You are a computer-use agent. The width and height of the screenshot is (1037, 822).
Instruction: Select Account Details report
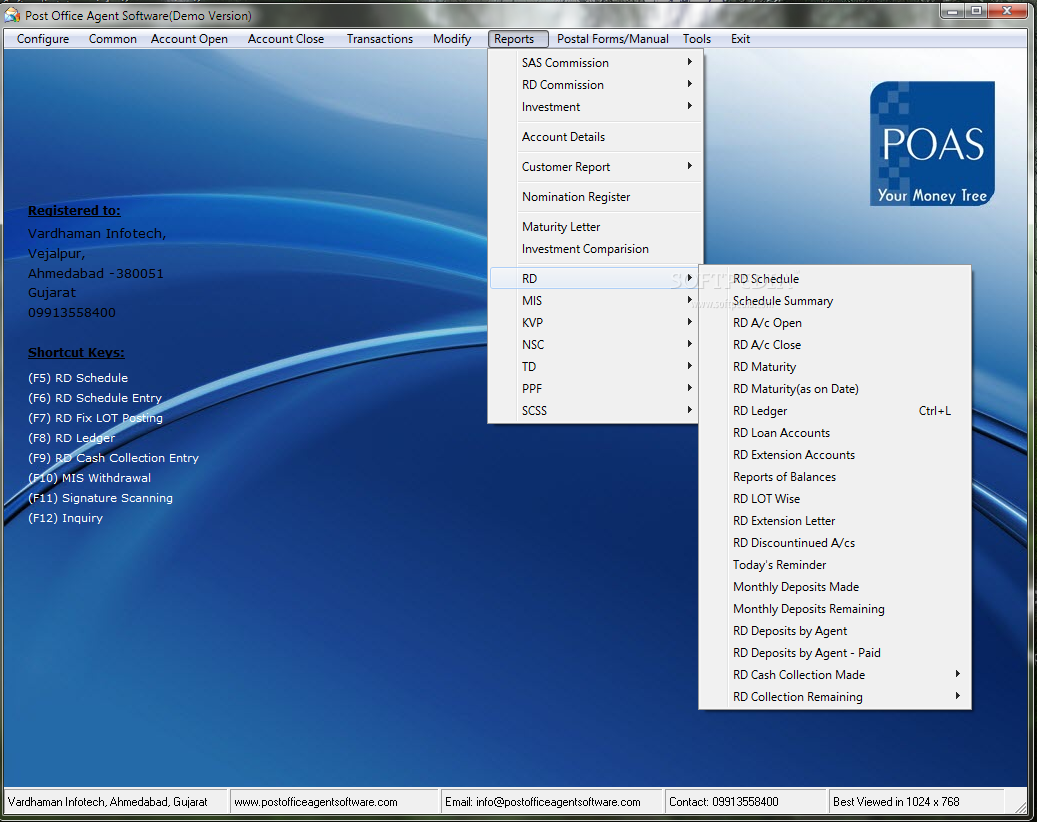coord(595,137)
